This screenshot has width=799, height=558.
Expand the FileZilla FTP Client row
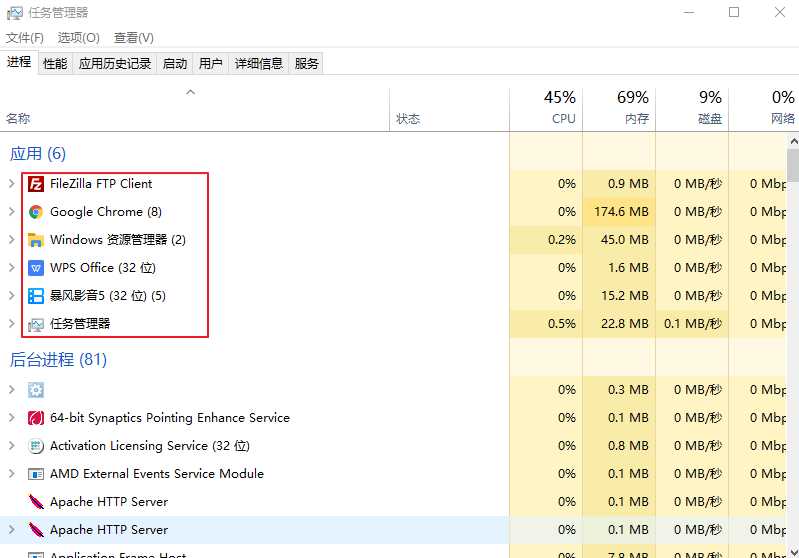(12, 183)
